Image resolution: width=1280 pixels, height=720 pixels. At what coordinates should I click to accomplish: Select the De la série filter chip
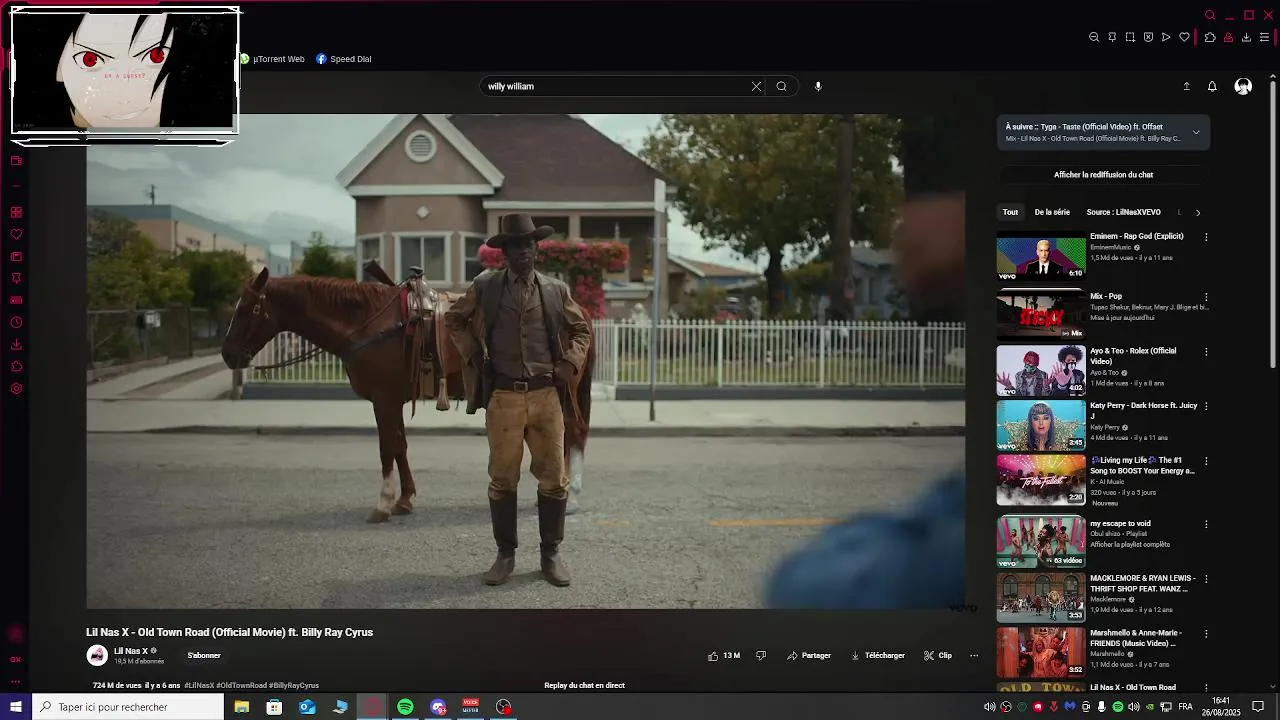1052,212
